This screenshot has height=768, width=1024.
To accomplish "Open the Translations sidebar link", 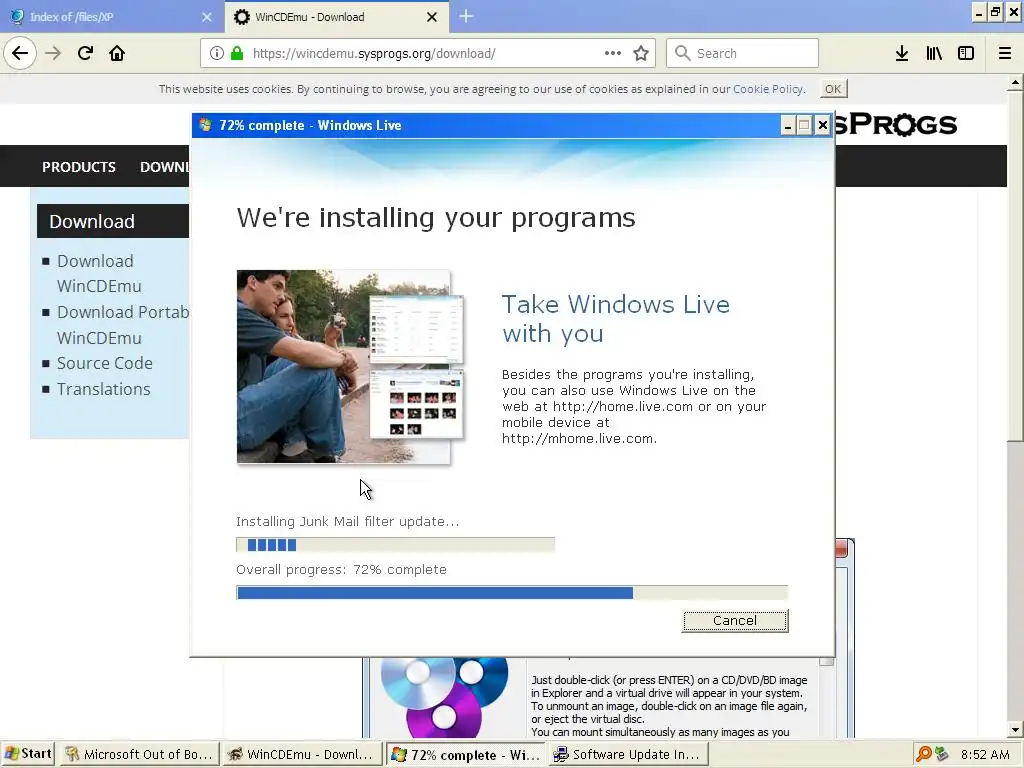I will [103, 389].
